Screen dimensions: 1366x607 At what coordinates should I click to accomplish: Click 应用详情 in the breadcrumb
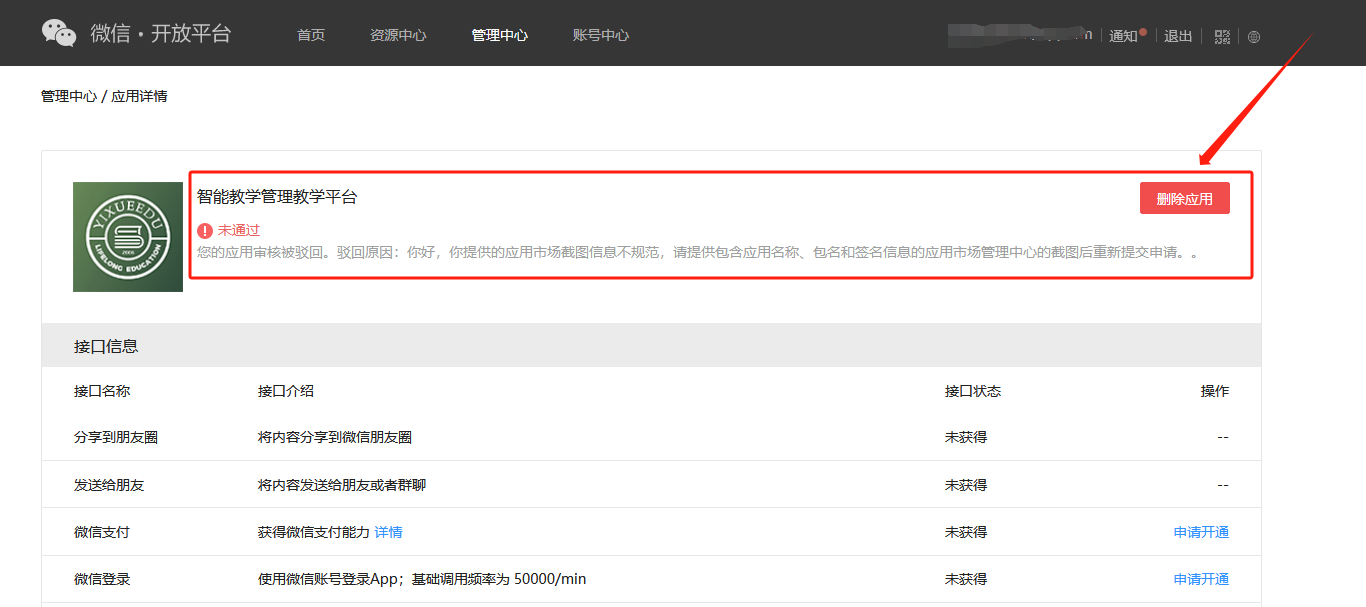tap(140, 96)
